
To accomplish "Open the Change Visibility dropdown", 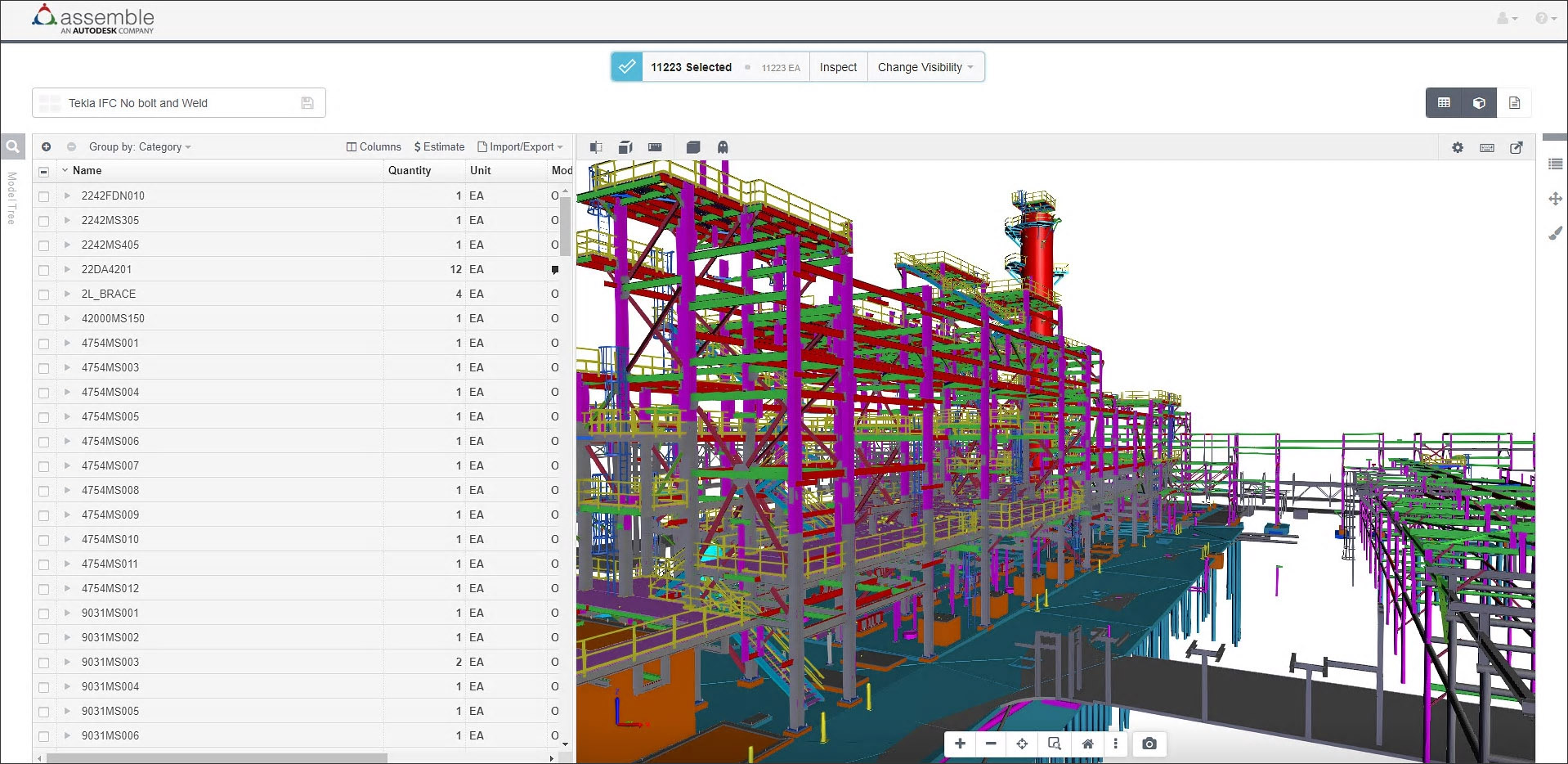I will point(925,67).
